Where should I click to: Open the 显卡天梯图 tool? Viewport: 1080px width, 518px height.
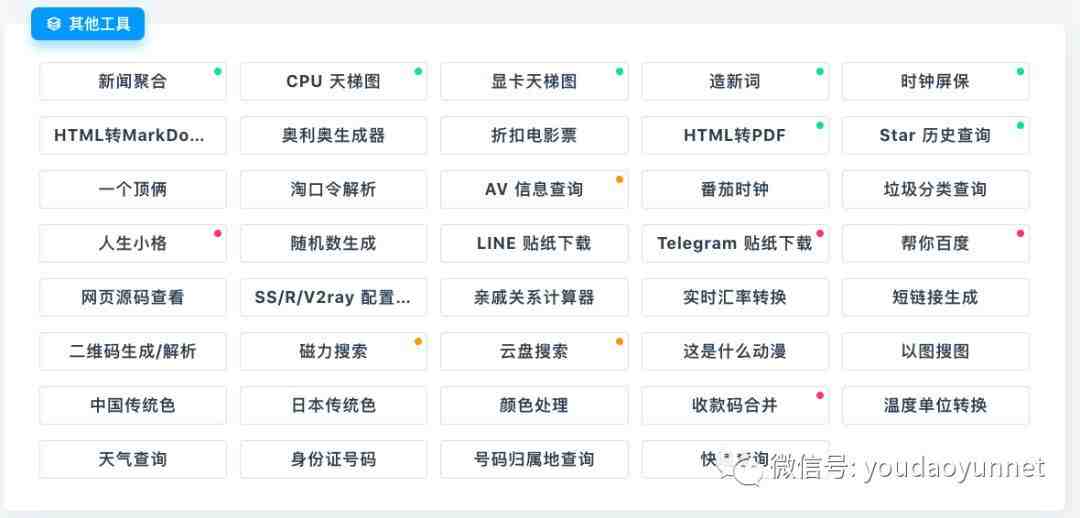(534, 81)
